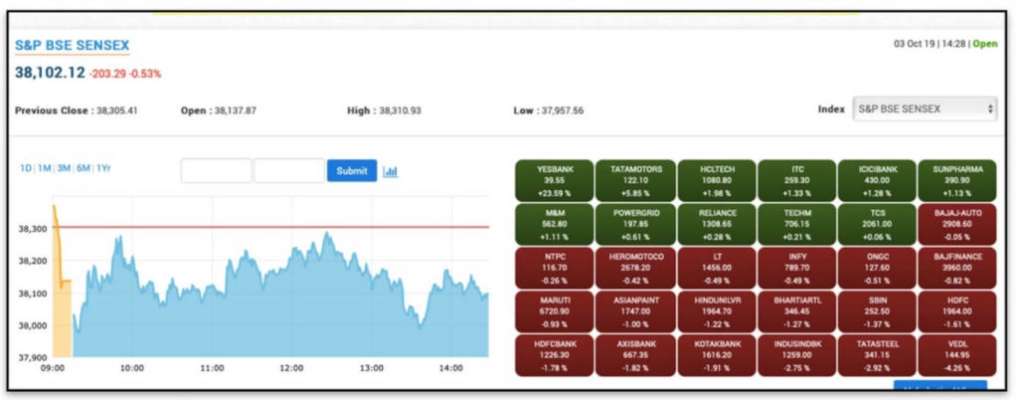The width and height of the screenshot is (1018, 400).
Task: Open the SUNPHARMA stock tile
Action: pos(958,181)
